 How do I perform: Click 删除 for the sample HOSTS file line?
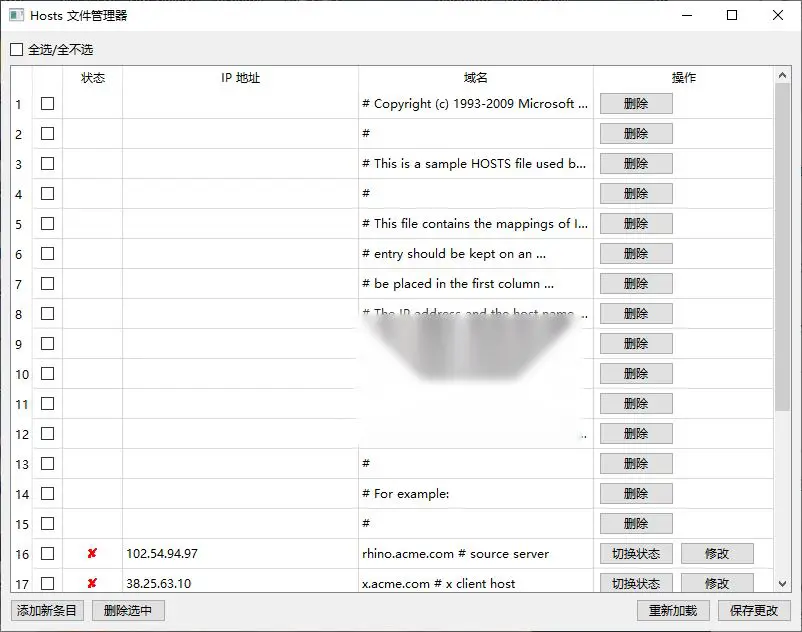click(x=636, y=164)
